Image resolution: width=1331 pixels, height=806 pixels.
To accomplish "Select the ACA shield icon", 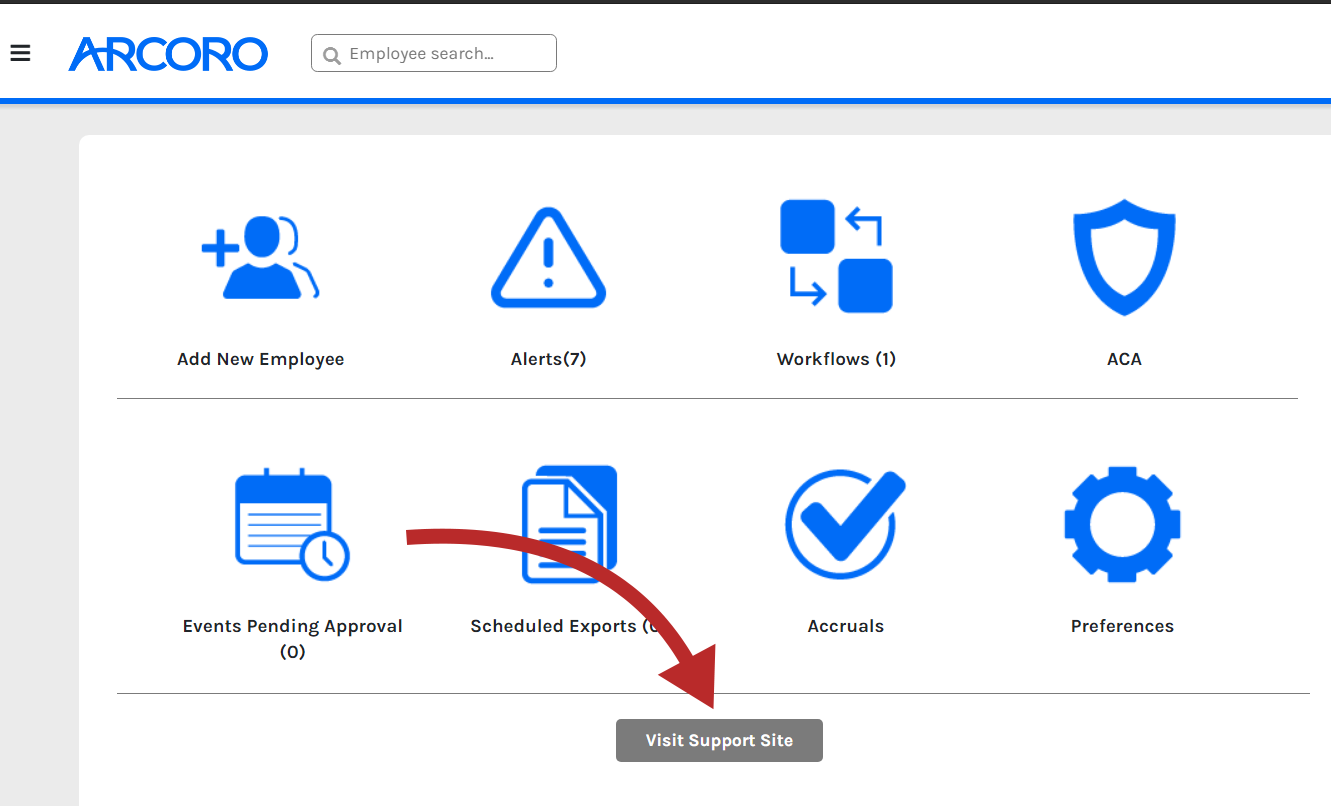I will (1124, 257).
